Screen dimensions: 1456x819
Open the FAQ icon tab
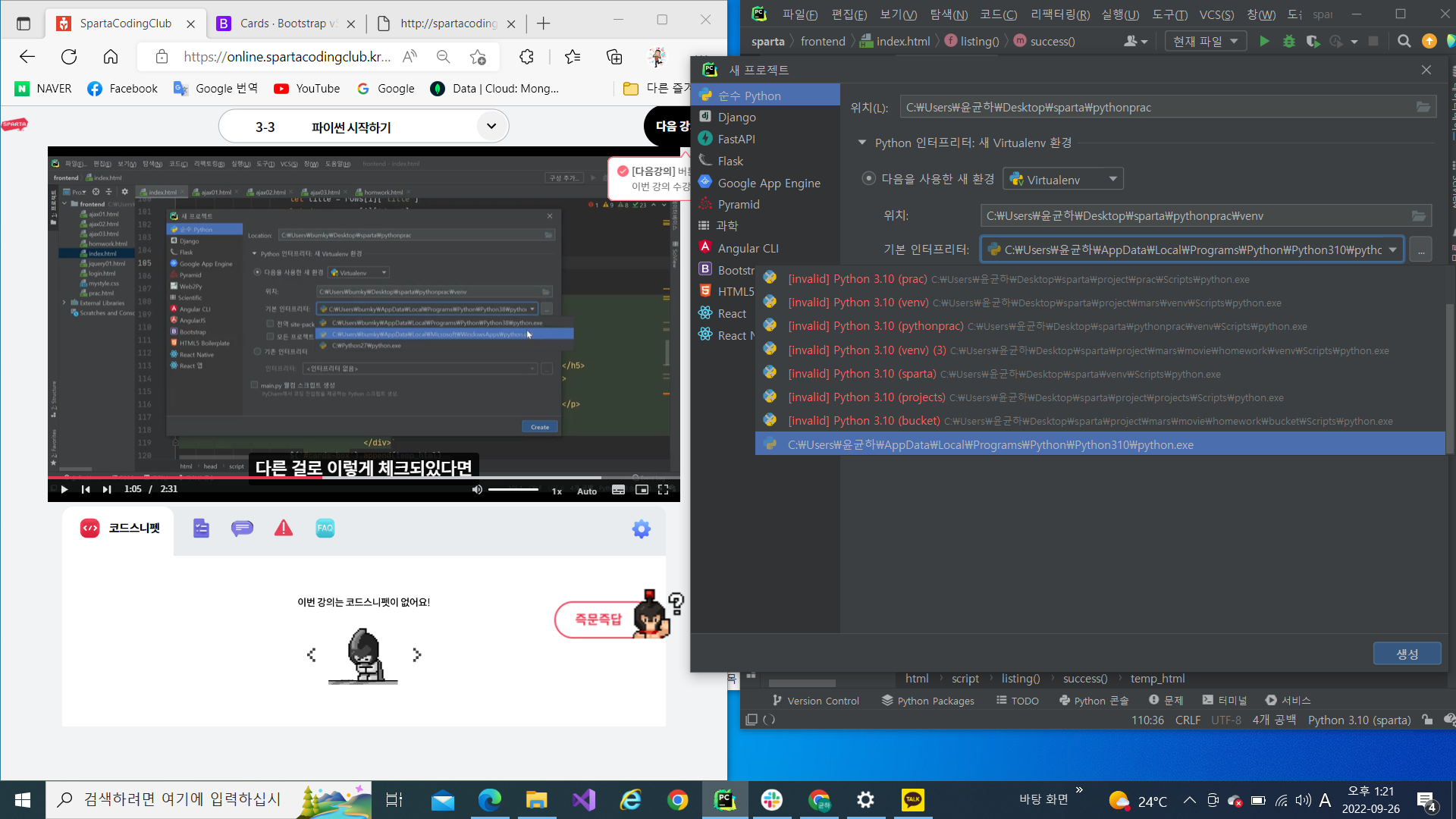coord(325,528)
